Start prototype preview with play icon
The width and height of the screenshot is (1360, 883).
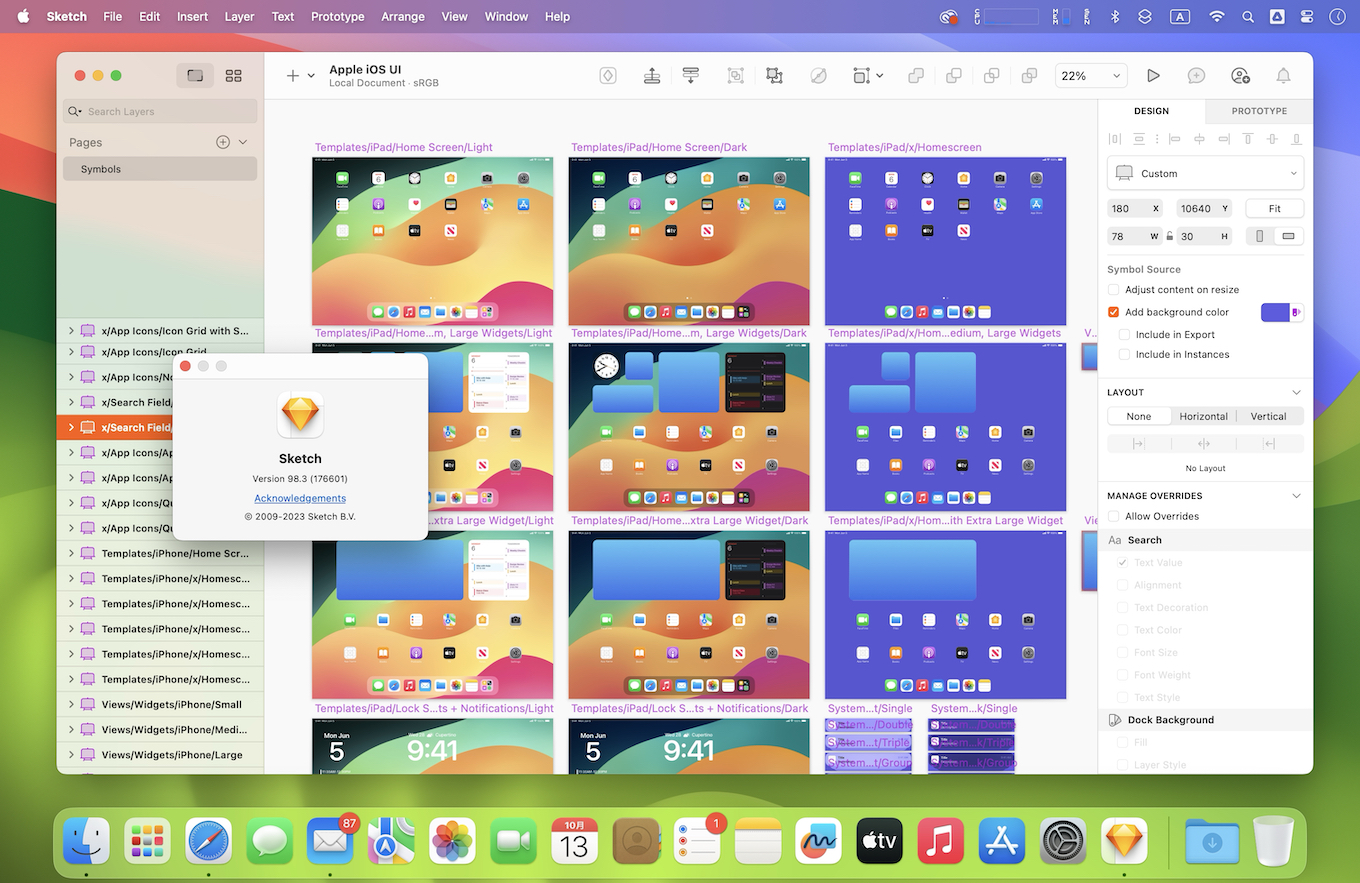coord(1153,76)
